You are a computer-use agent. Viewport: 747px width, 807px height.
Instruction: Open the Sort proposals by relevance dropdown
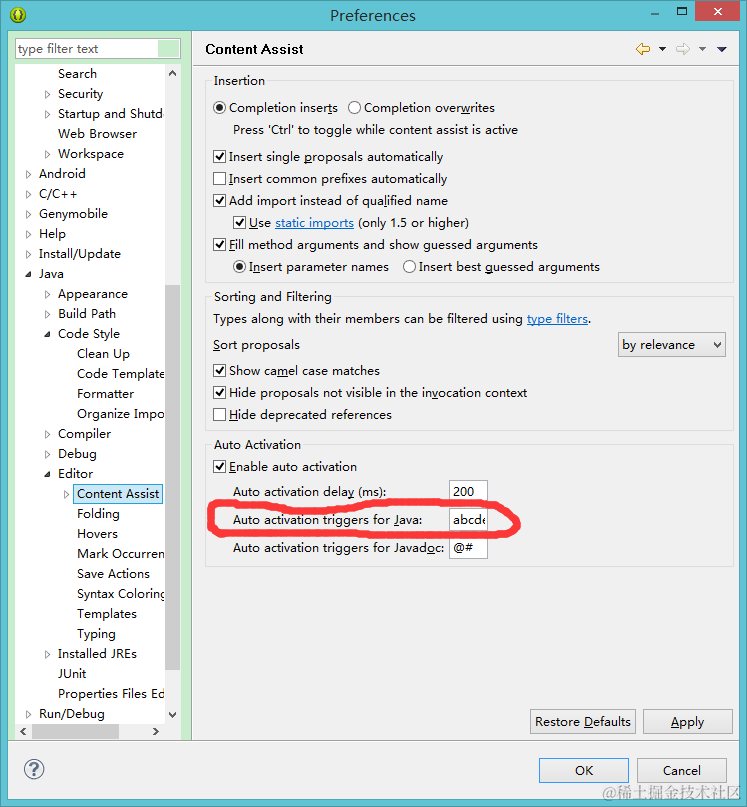pyautogui.click(x=671, y=345)
